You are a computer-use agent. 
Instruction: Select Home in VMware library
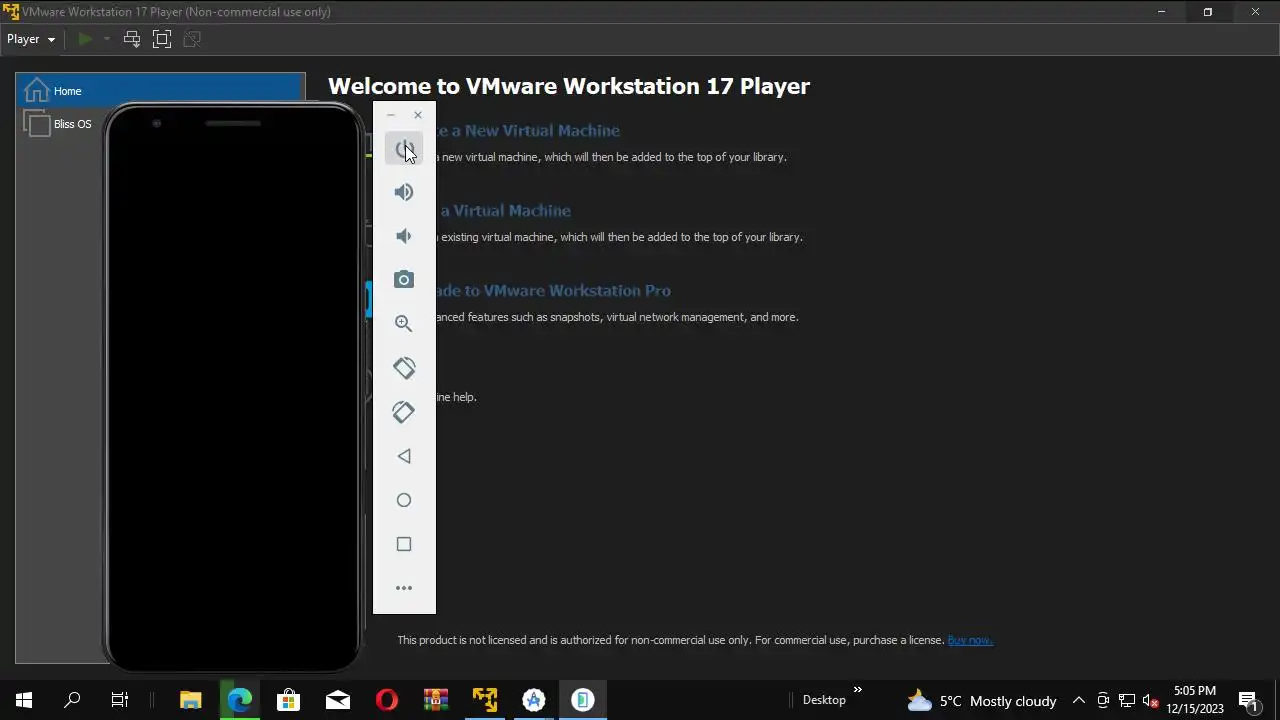(160, 91)
